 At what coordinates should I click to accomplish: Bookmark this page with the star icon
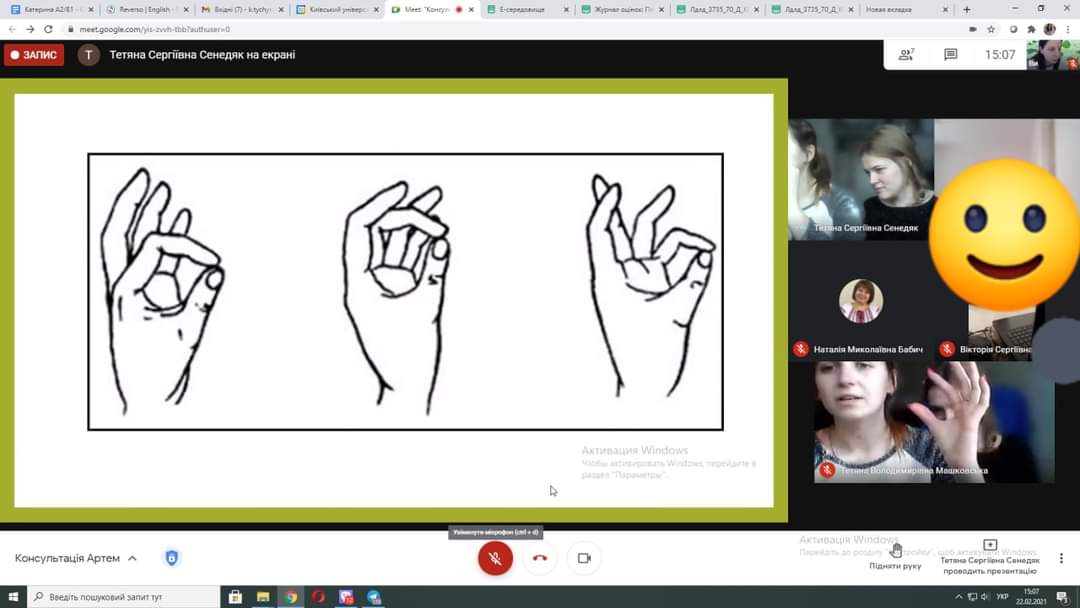tap(991, 30)
